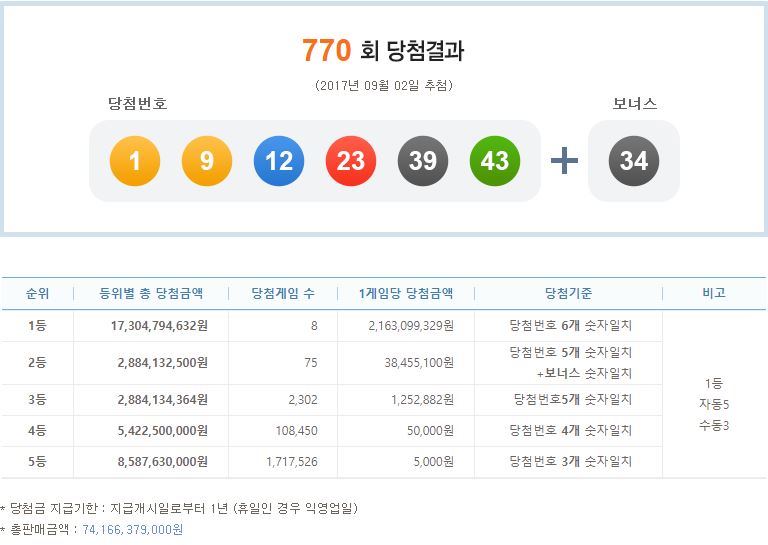768x545 pixels.
Task: Click the yellow number 9 lottery ball
Action: [207, 161]
